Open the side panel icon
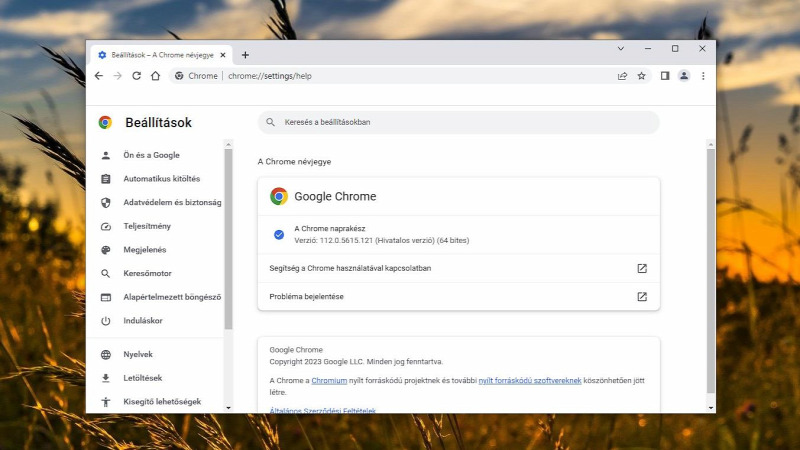The width and height of the screenshot is (800, 450). pos(664,76)
